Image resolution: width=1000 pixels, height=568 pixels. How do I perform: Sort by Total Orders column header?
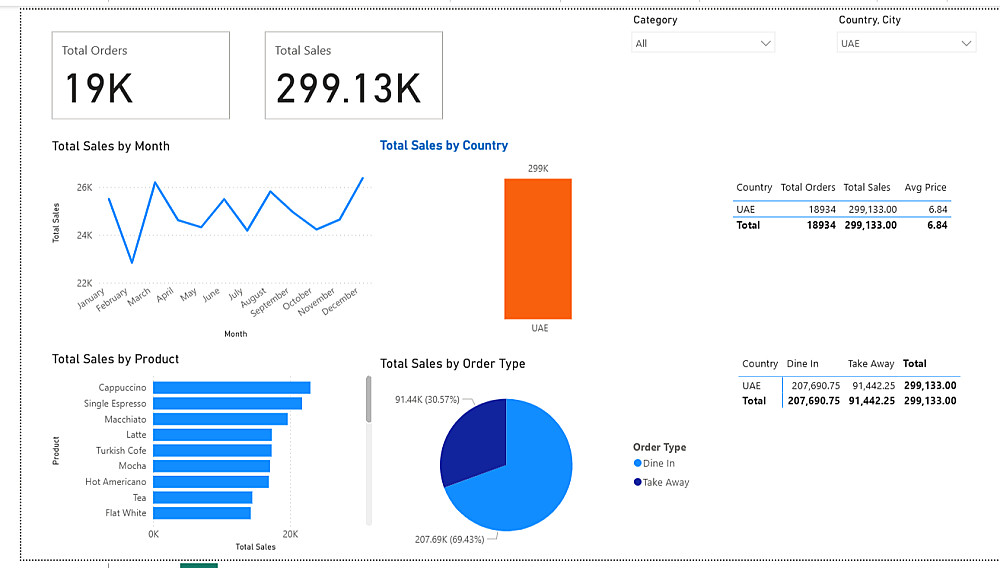(807, 187)
